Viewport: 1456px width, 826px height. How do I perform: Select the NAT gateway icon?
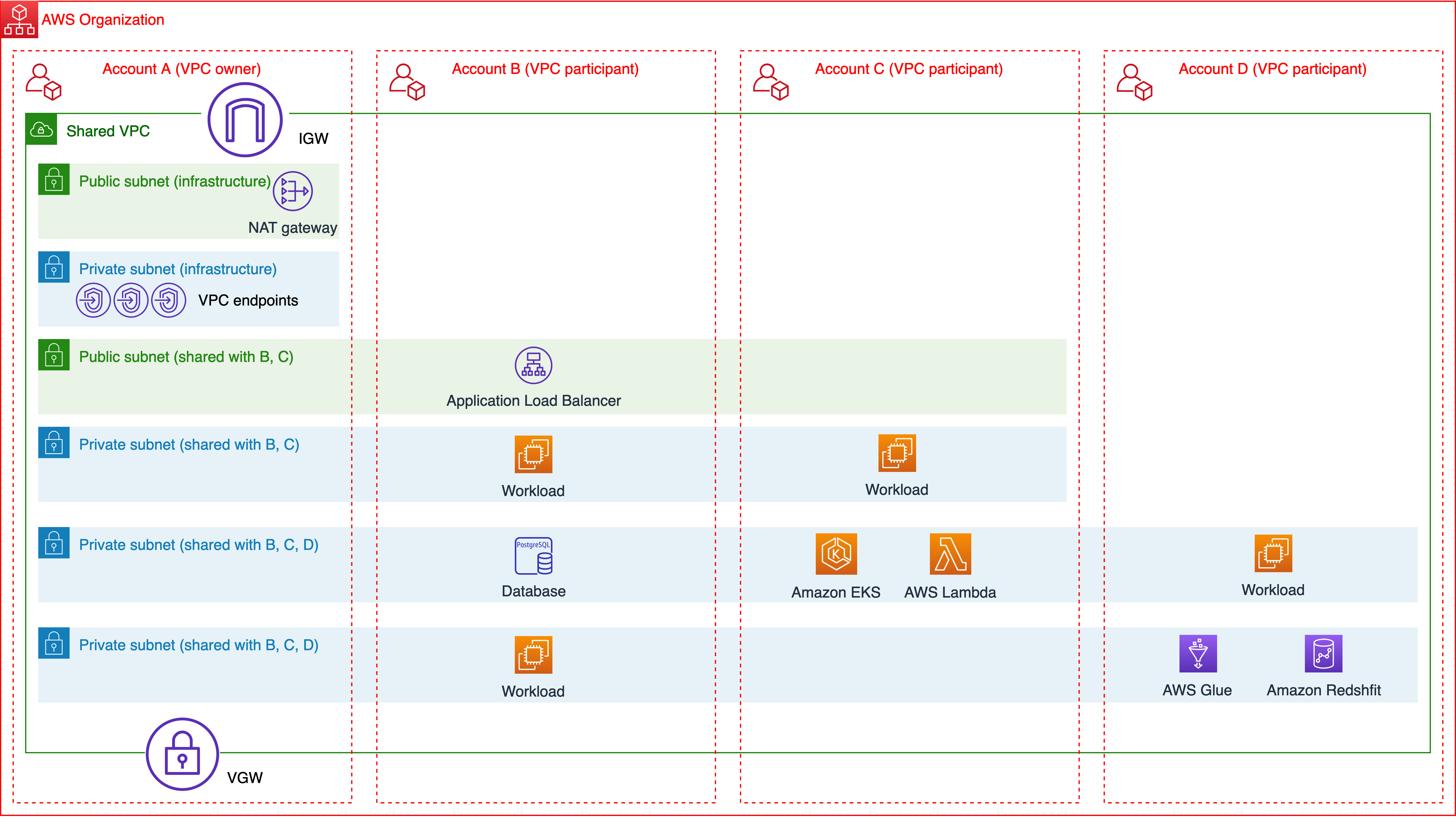point(292,191)
